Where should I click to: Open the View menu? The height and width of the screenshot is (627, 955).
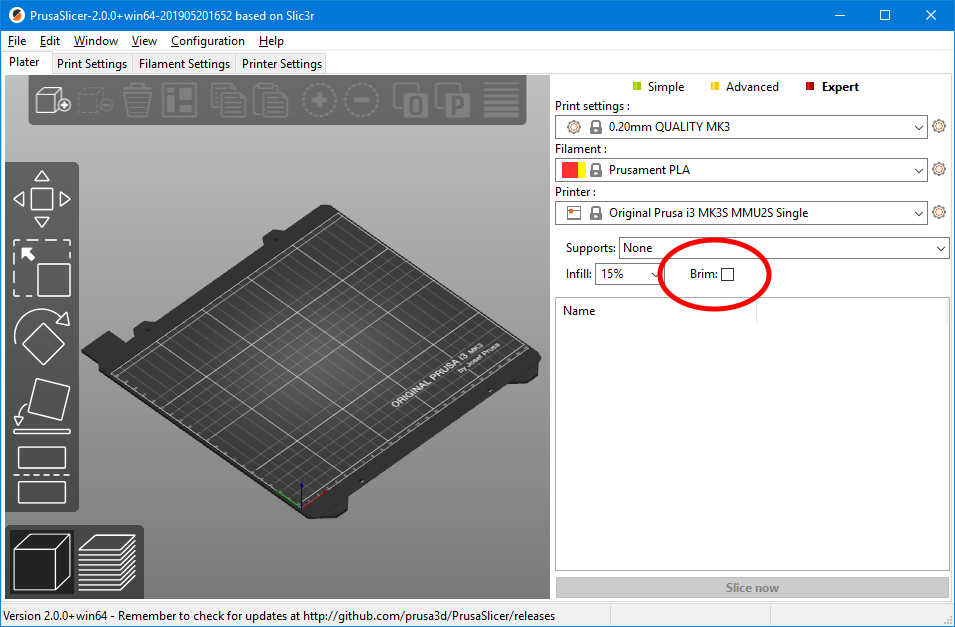144,41
